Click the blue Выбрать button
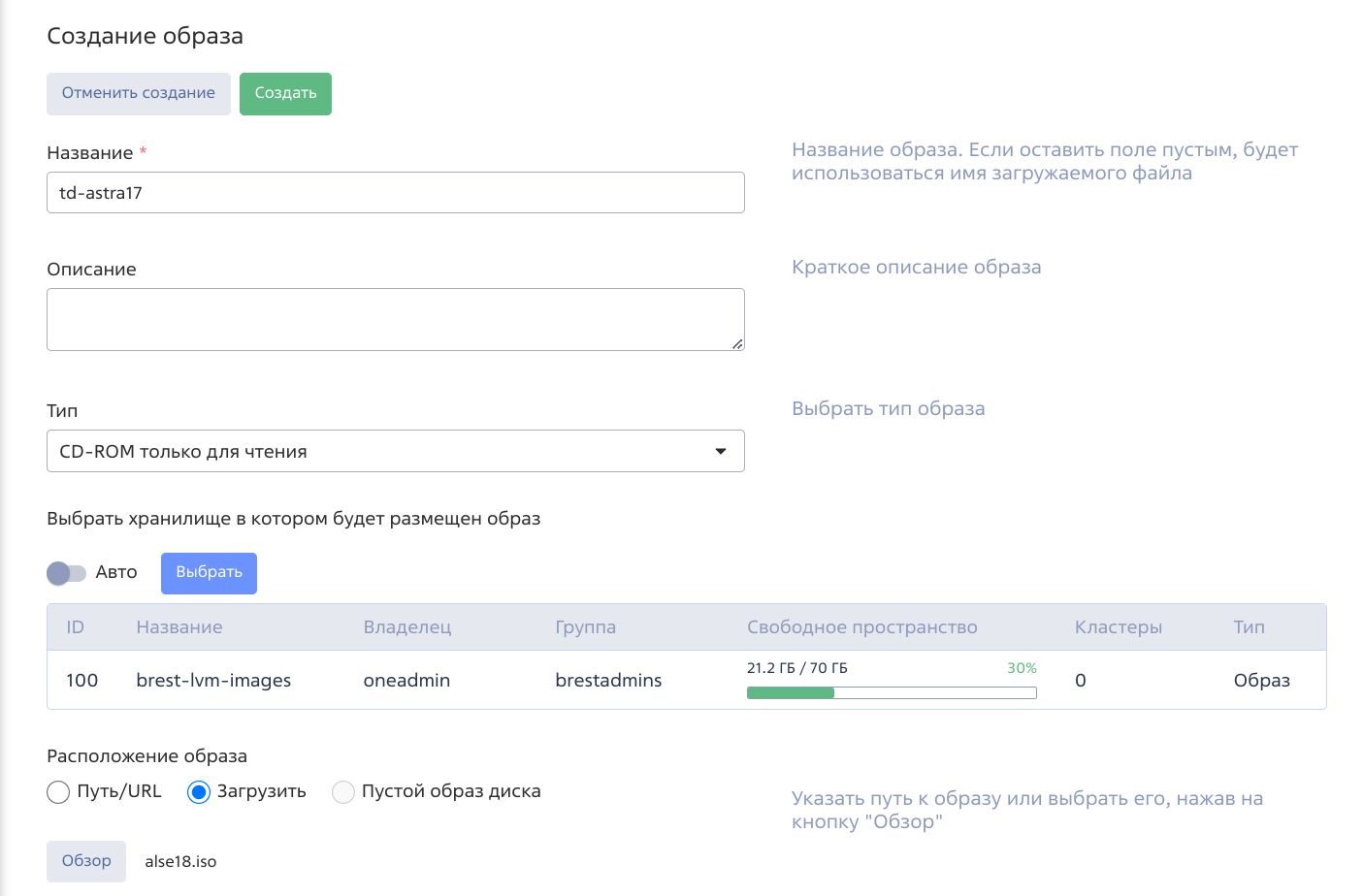Image resolution: width=1364 pixels, height=896 pixels. pos(209,573)
